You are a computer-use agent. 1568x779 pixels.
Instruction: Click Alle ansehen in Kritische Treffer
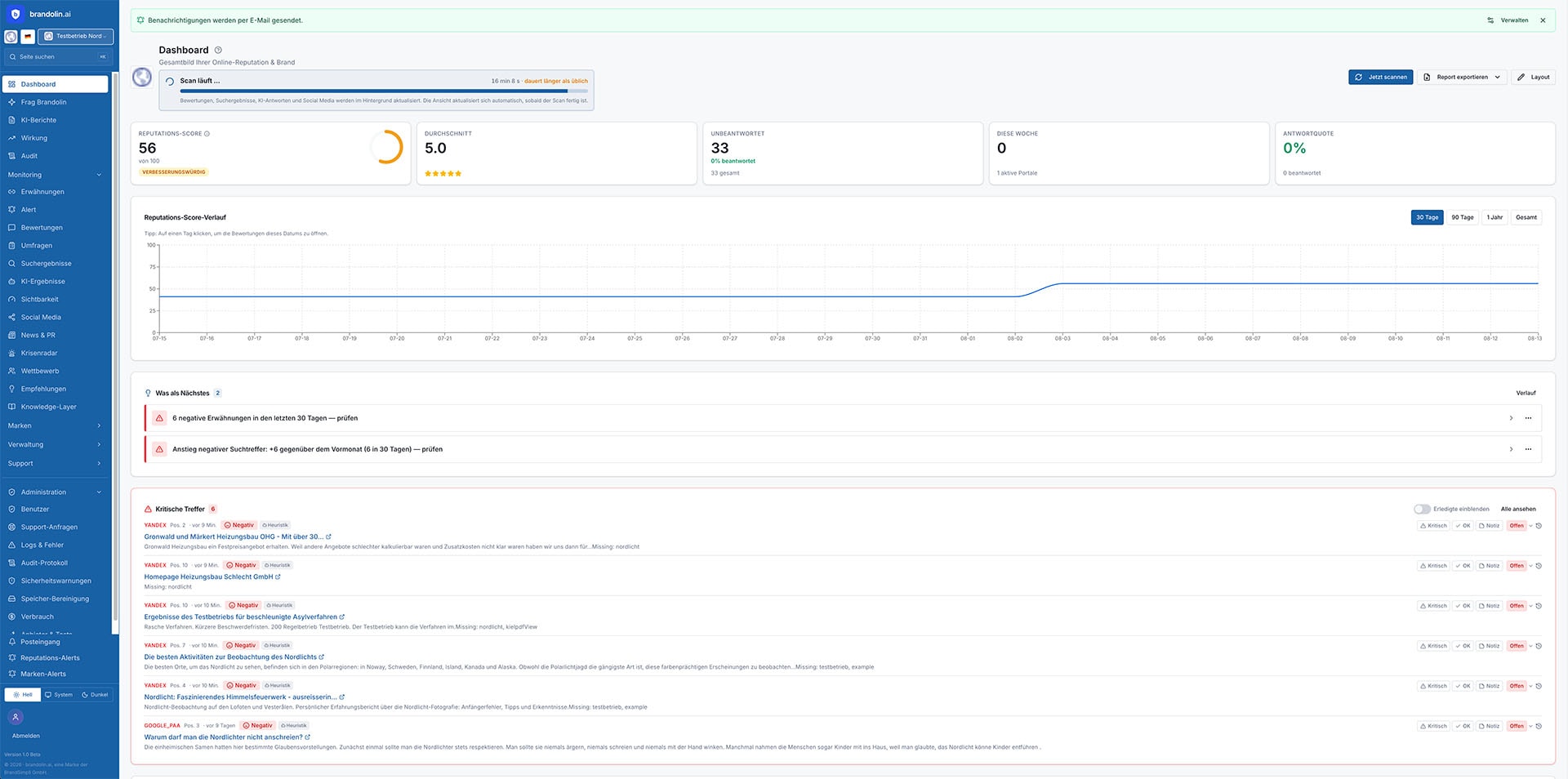pyautogui.click(x=1518, y=509)
